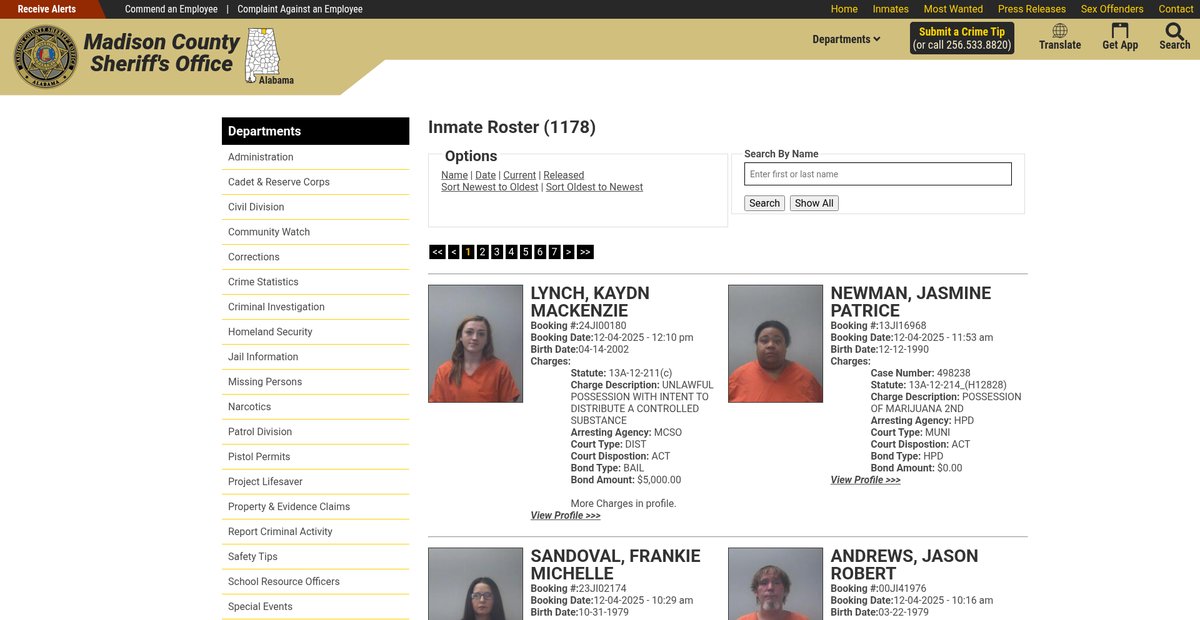Image resolution: width=1200 pixels, height=620 pixels.
Task: Select Pistol Permits in sidebar
Action: pyautogui.click(x=315, y=457)
